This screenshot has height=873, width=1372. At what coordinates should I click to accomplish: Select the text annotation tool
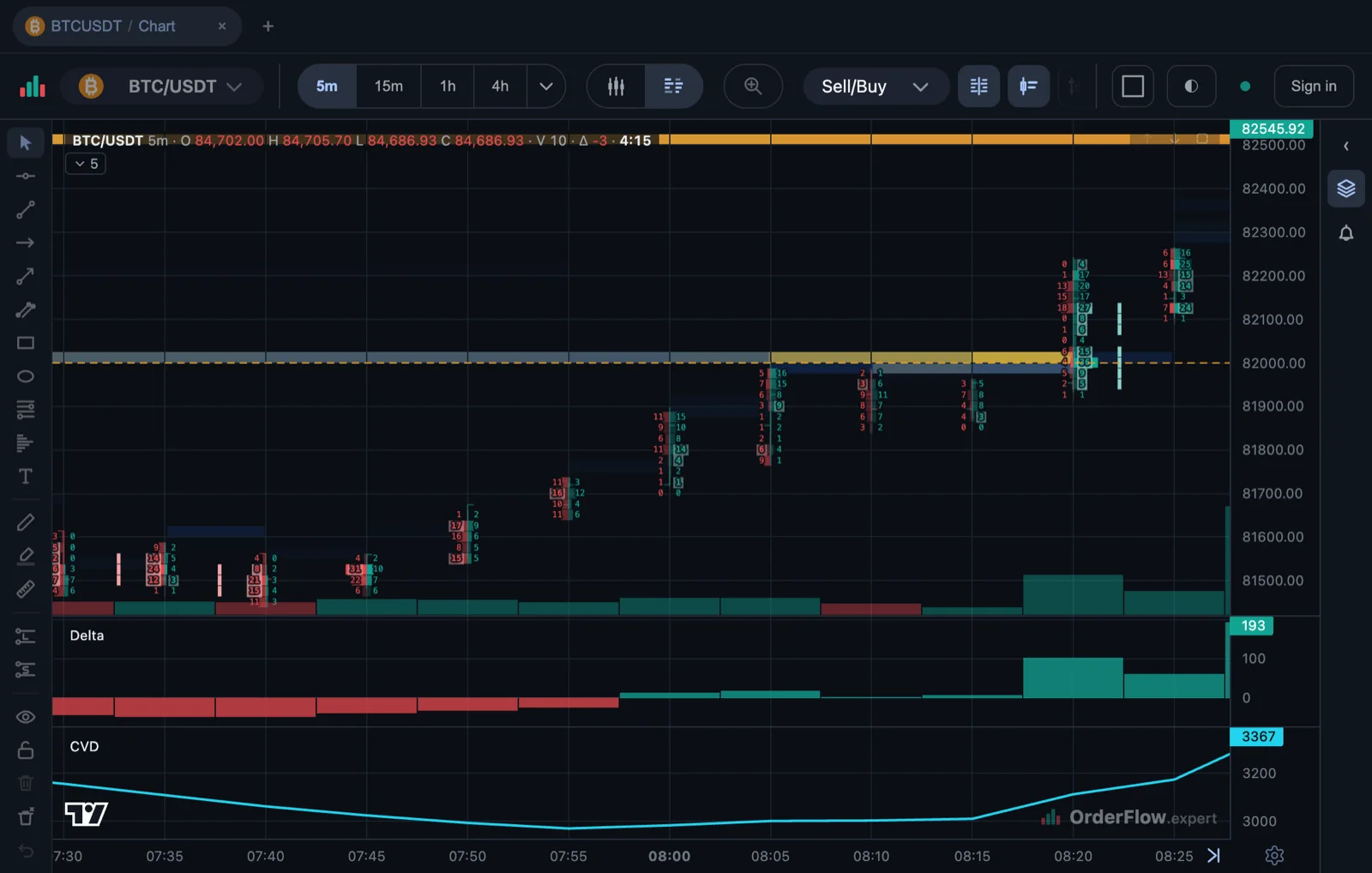tap(26, 477)
